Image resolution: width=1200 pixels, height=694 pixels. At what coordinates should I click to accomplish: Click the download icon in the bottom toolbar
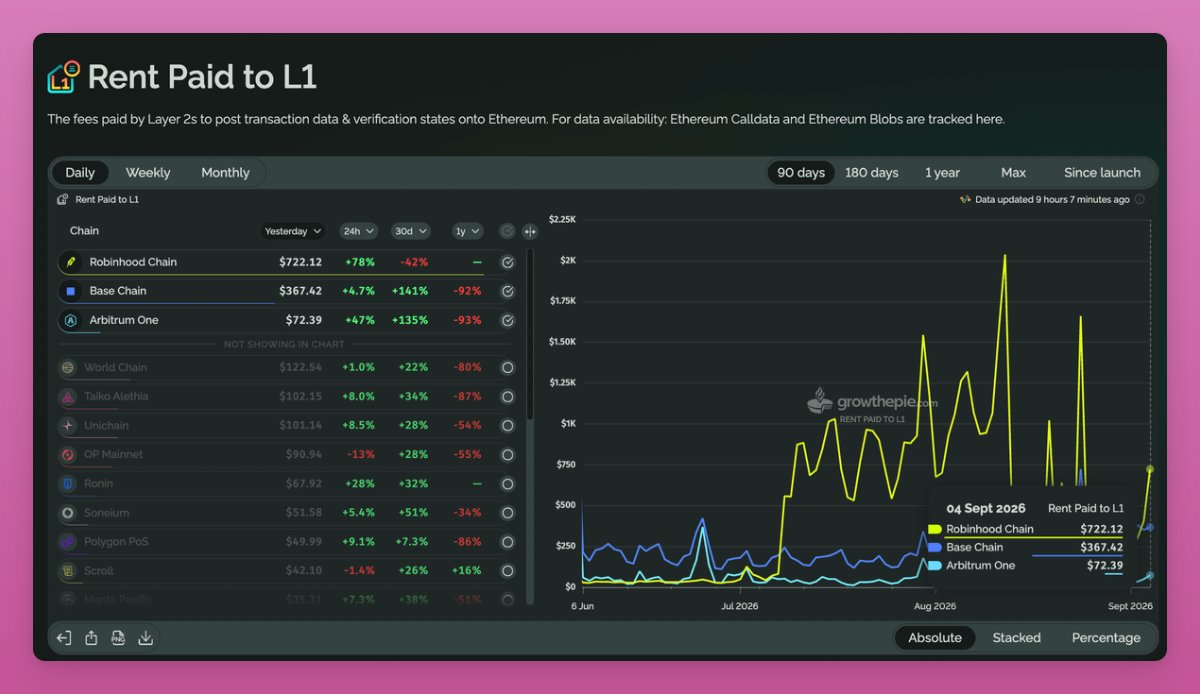(145, 638)
